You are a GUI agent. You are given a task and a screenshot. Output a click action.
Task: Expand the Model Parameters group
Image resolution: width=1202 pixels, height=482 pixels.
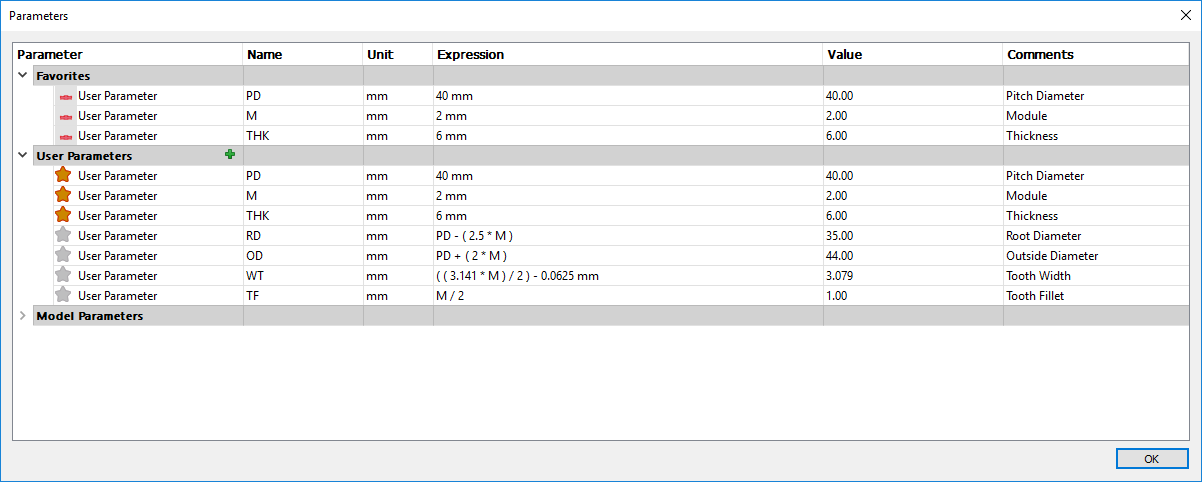[x=23, y=315]
